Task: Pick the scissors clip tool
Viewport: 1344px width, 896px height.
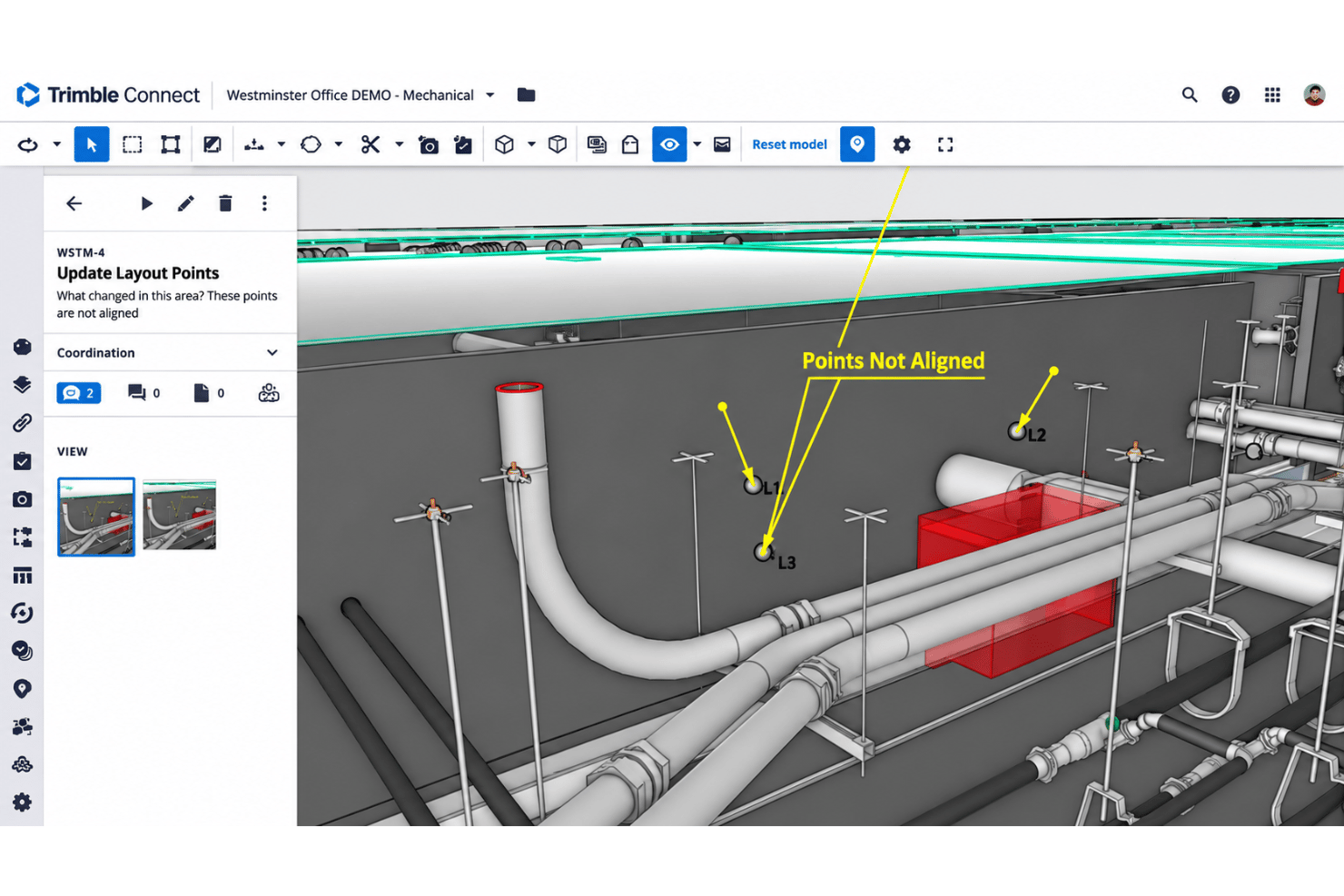Action: pyautogui.click(x=371, y=144)
